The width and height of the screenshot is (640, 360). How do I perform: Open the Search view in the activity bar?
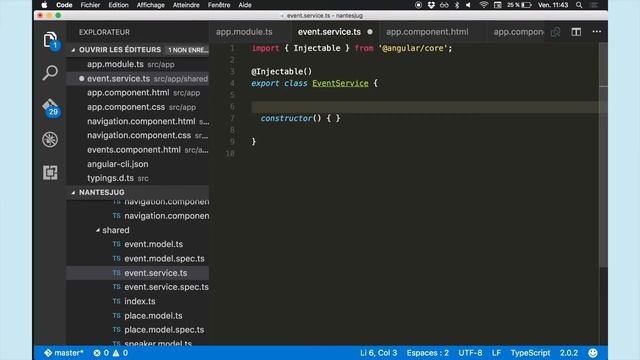pyautogui.click(x=50, y=73)
